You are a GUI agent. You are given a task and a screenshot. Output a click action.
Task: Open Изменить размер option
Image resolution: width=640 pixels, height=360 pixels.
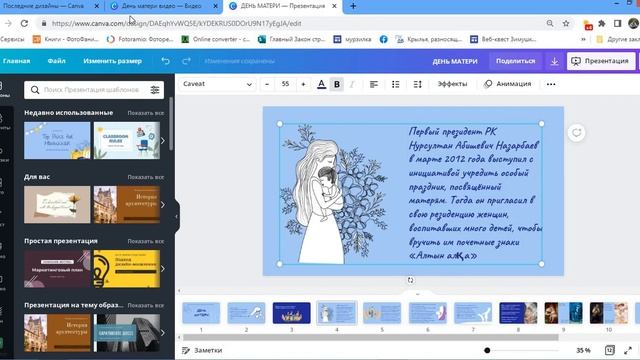[x=112, y=61]
